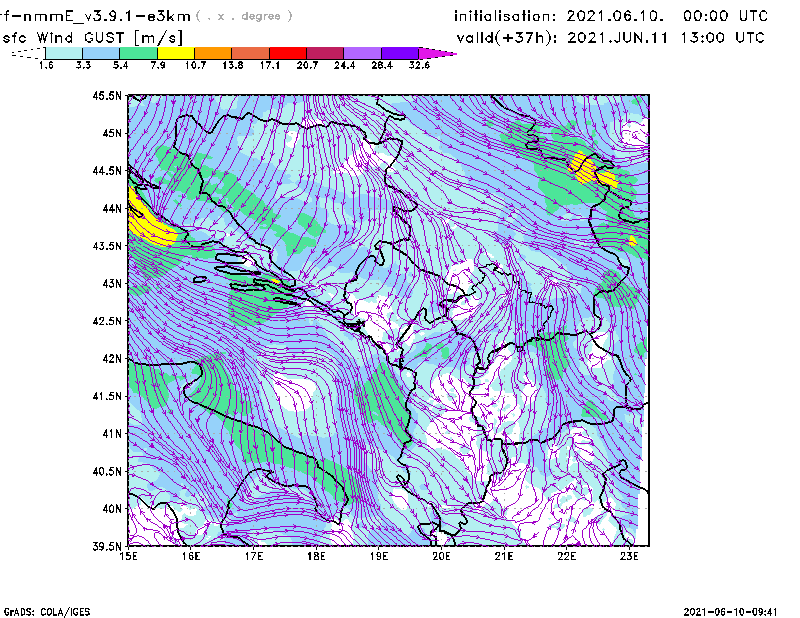Click the 'valid(+37h): 2021.JUN.11 13:00 UTC' text
The height and width of the screenshot is (618, 800).
(x=610, y=37)
